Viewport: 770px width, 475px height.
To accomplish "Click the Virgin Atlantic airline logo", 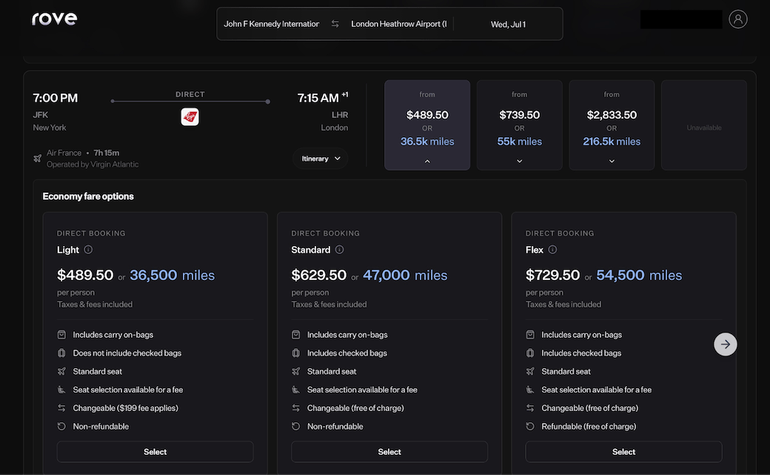I will pyautogui.click(x=190, y=117).
